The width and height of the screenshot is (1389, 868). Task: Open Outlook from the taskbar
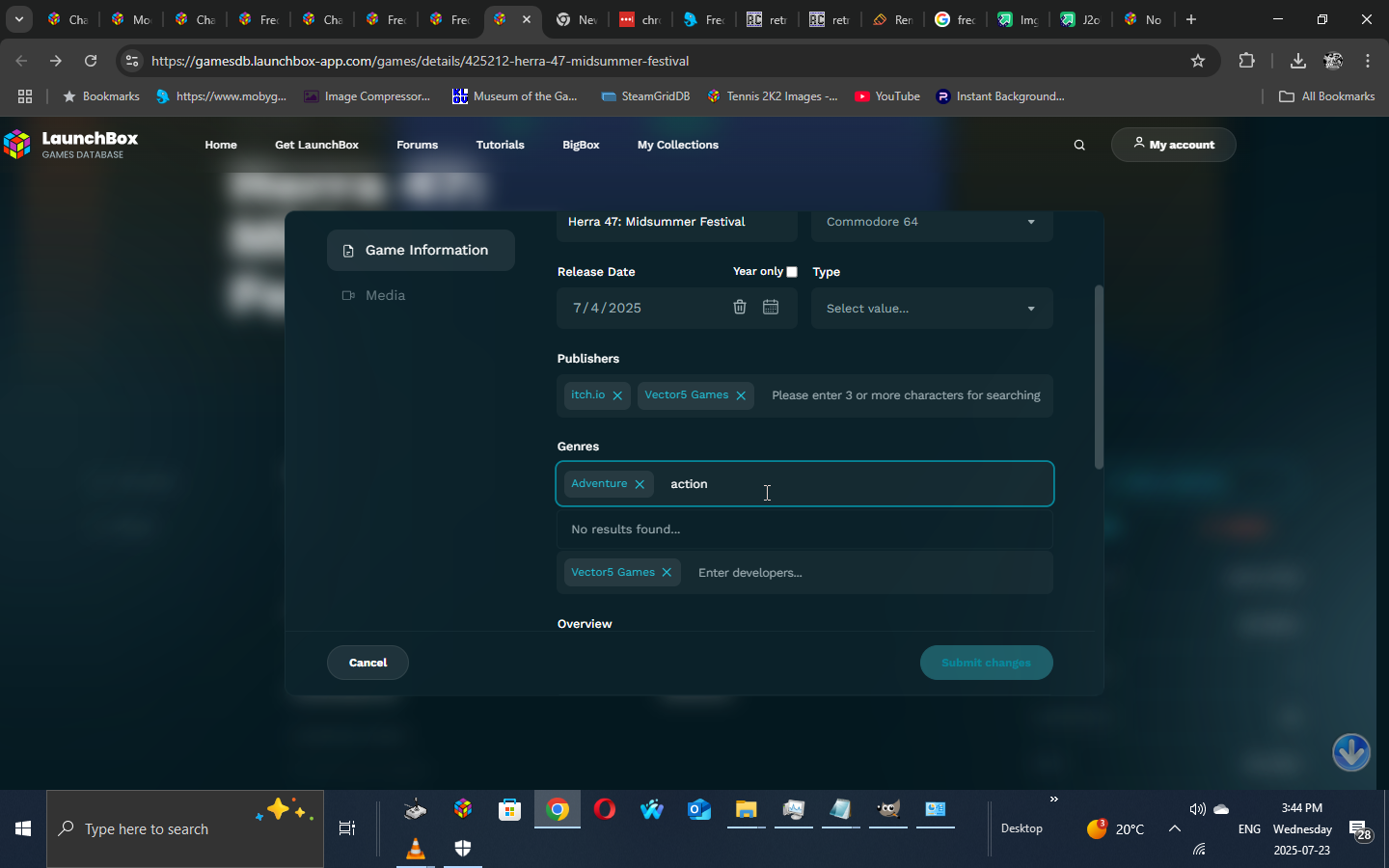[699, 808]
